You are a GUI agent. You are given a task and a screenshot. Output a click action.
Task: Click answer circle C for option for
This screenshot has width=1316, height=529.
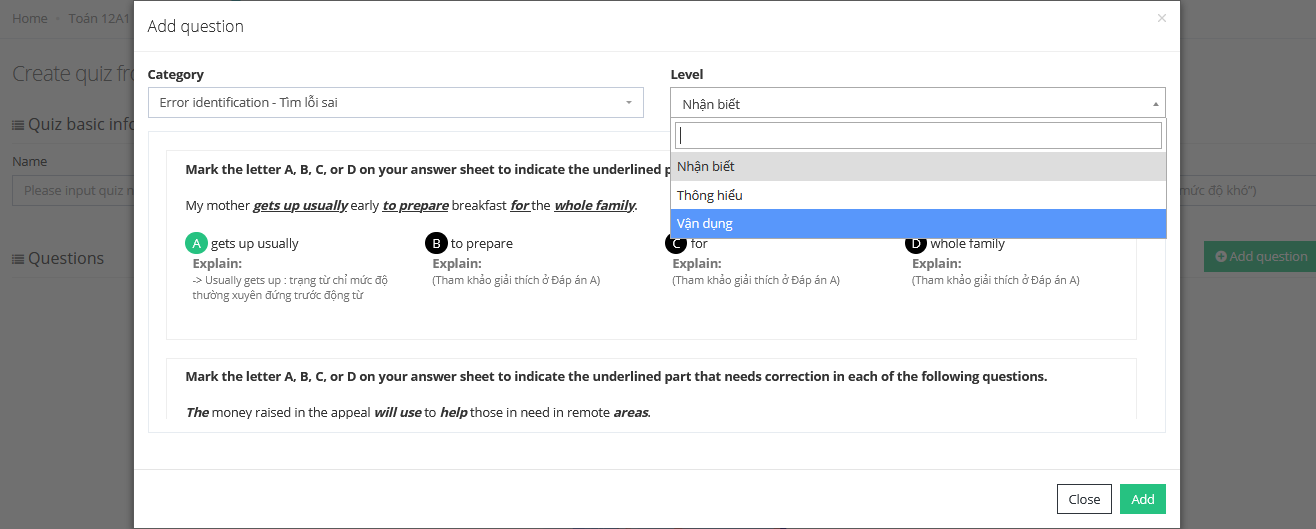tap(676, 243)
